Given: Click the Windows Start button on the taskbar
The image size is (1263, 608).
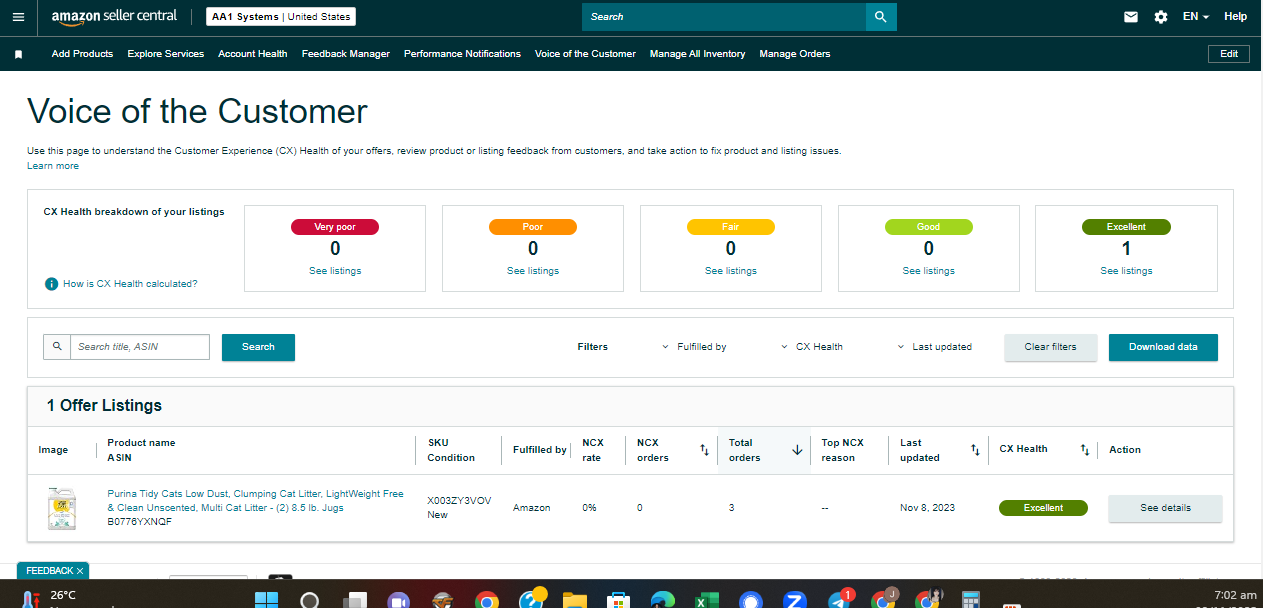Looking at the screenshot, I should 267,600.
